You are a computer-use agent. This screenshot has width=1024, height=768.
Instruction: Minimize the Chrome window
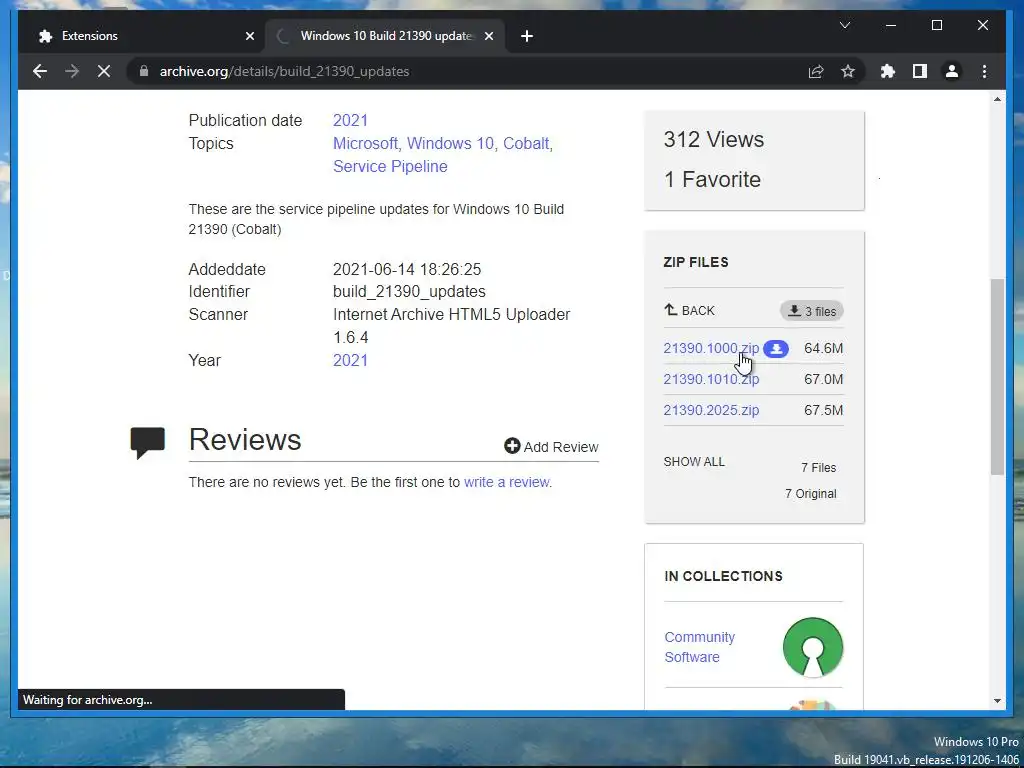tap(891, 25)
